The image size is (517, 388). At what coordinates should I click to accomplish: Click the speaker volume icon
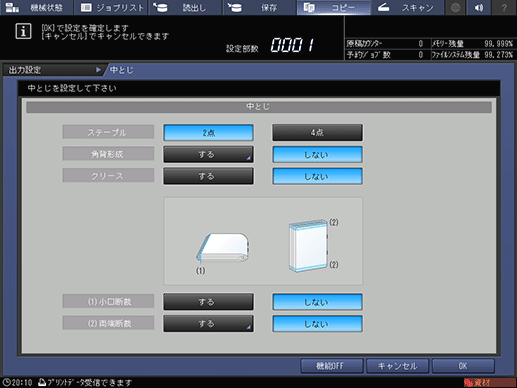(x=479, y=7)
